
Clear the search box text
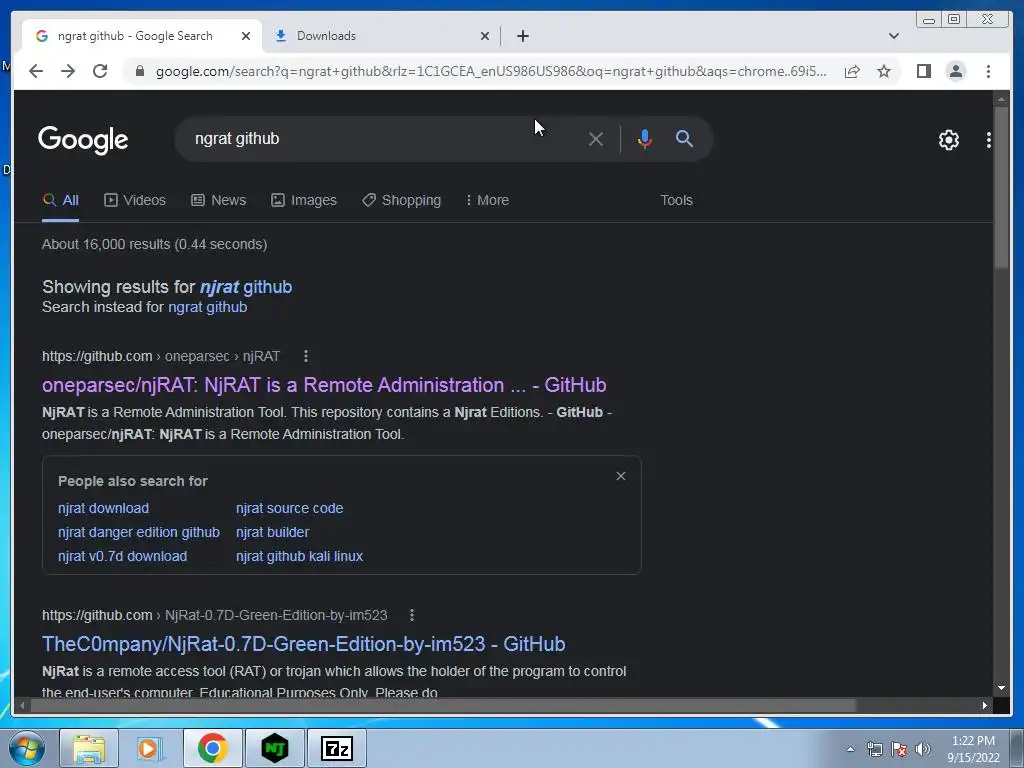click(596, 139)
